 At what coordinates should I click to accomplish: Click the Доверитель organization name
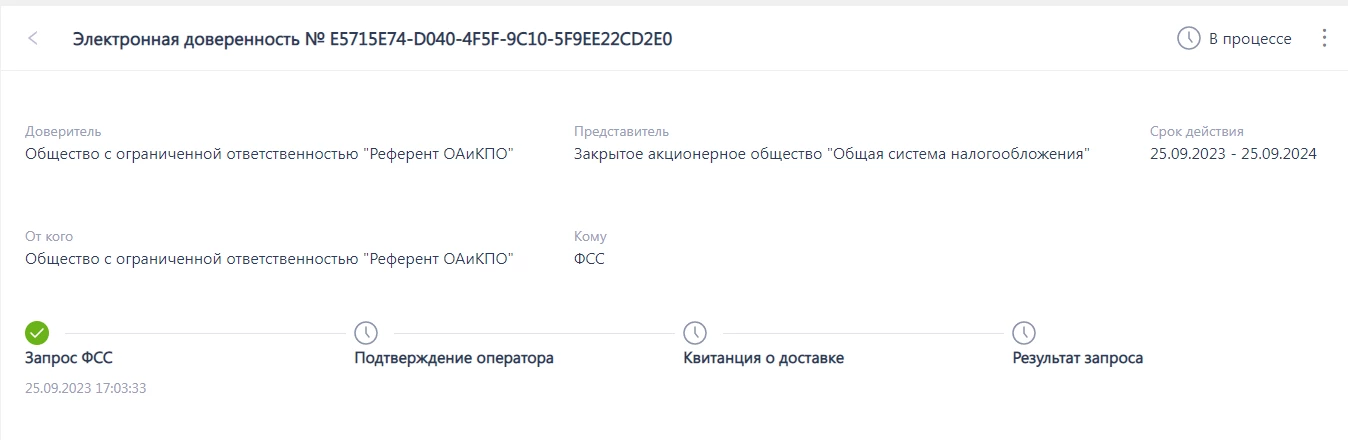(x=269, y=154)
